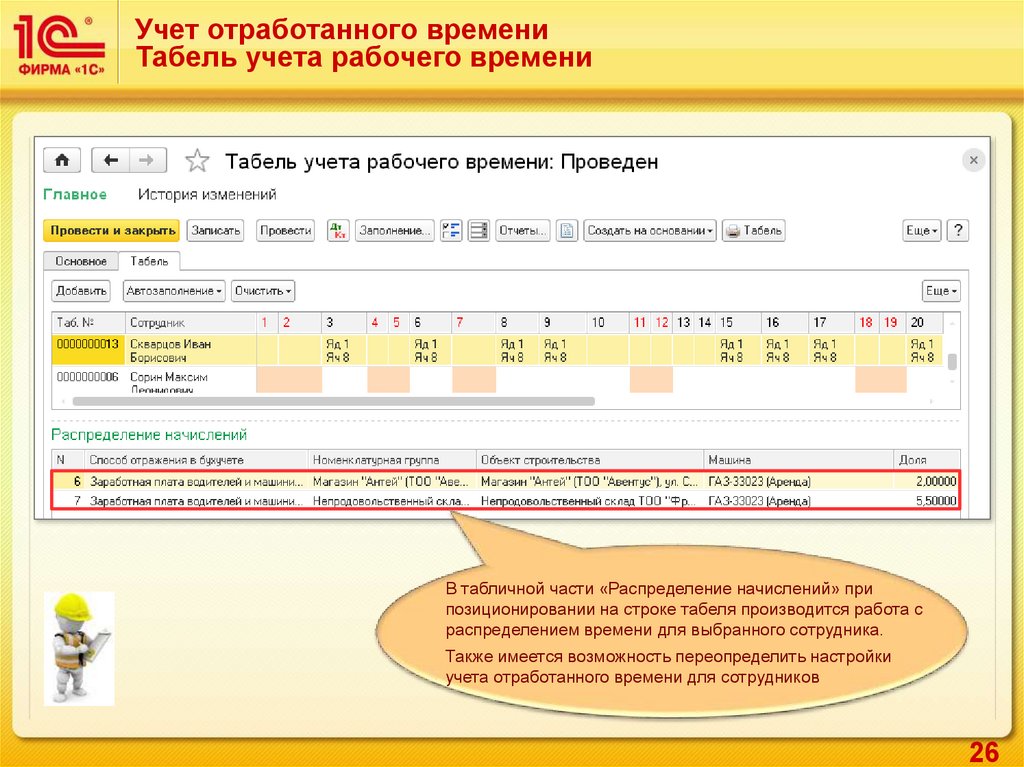Open the История изменений section
Image resolution: width=1024 pixels, height=767 pixels.
pos(207,194)
